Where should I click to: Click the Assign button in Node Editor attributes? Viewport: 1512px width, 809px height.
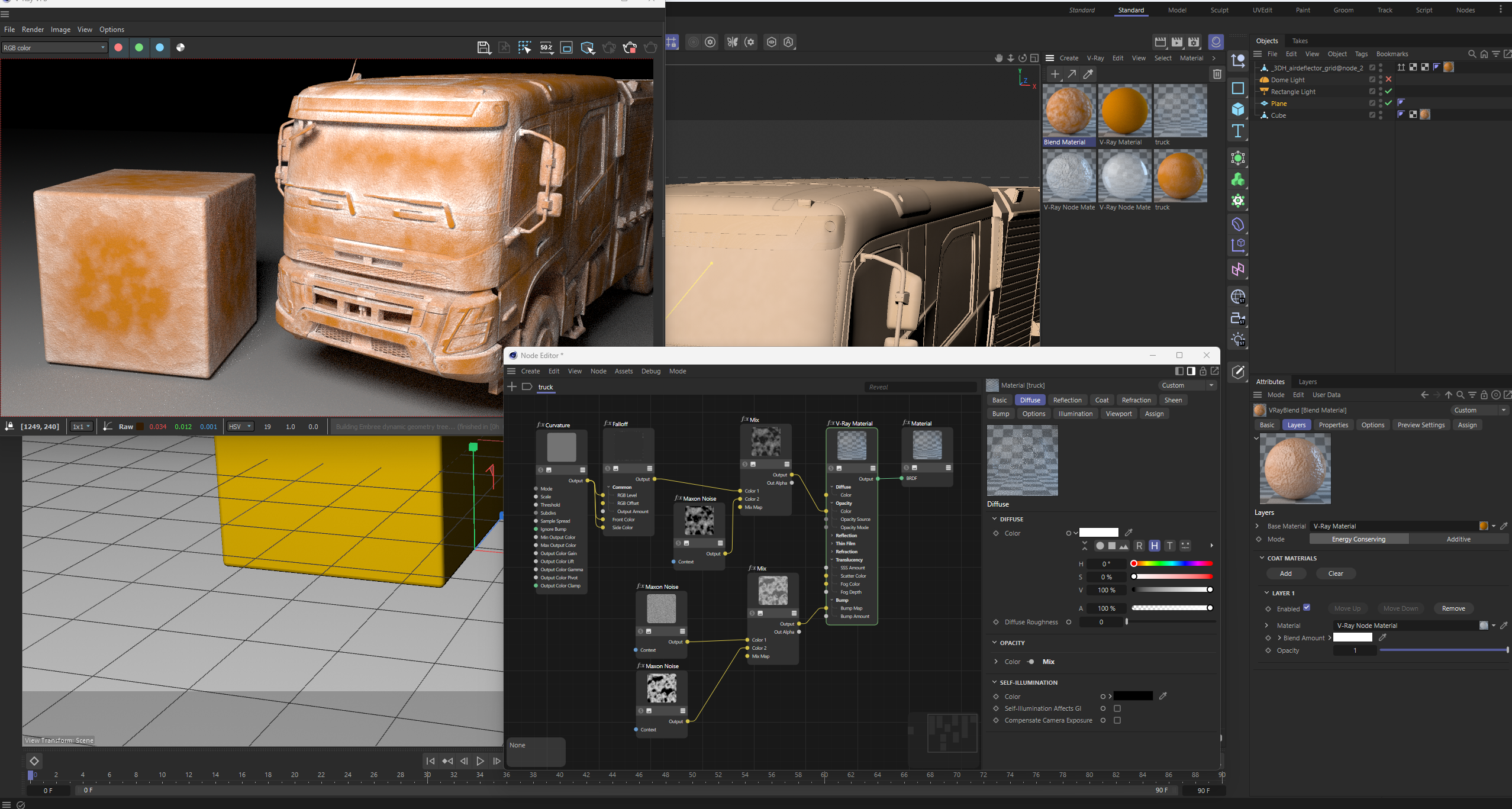(x=1153, y=414)
